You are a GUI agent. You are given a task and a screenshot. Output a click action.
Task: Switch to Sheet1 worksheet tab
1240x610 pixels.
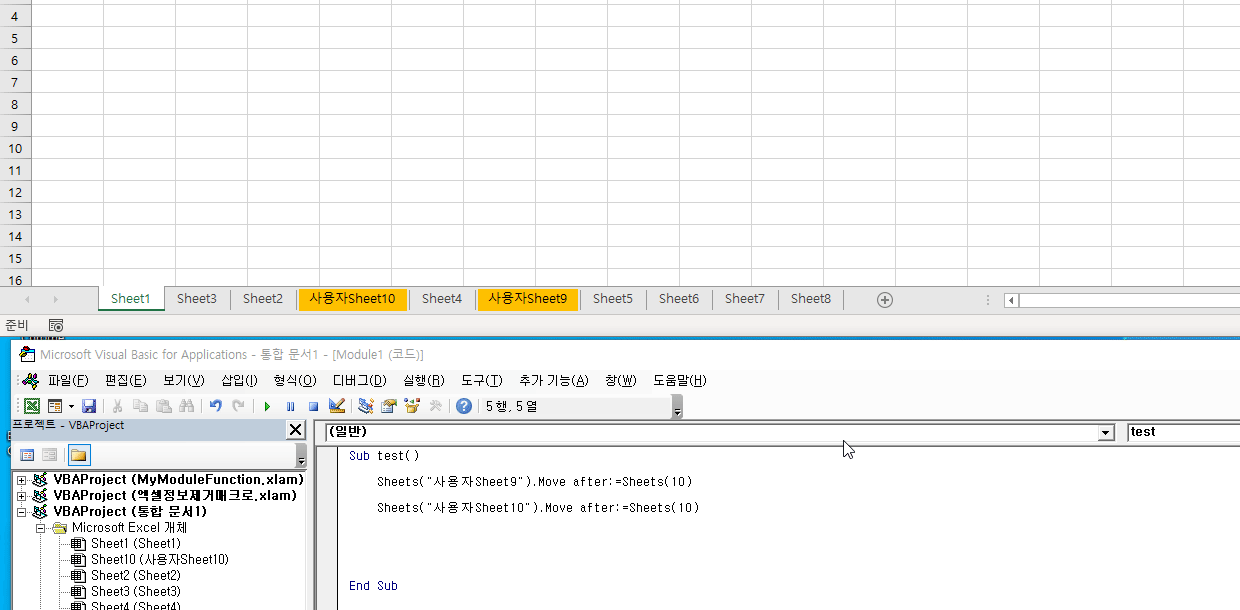(131, 298)
